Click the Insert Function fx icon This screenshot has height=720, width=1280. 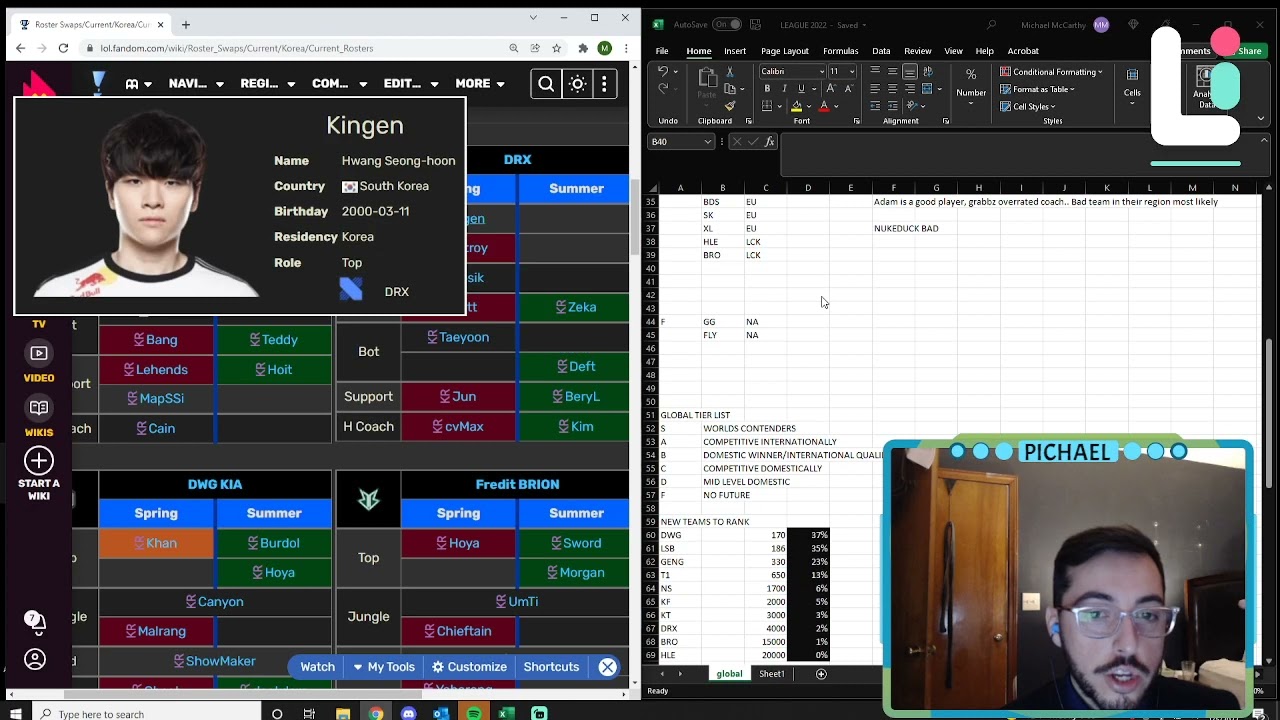coord(770,142)
